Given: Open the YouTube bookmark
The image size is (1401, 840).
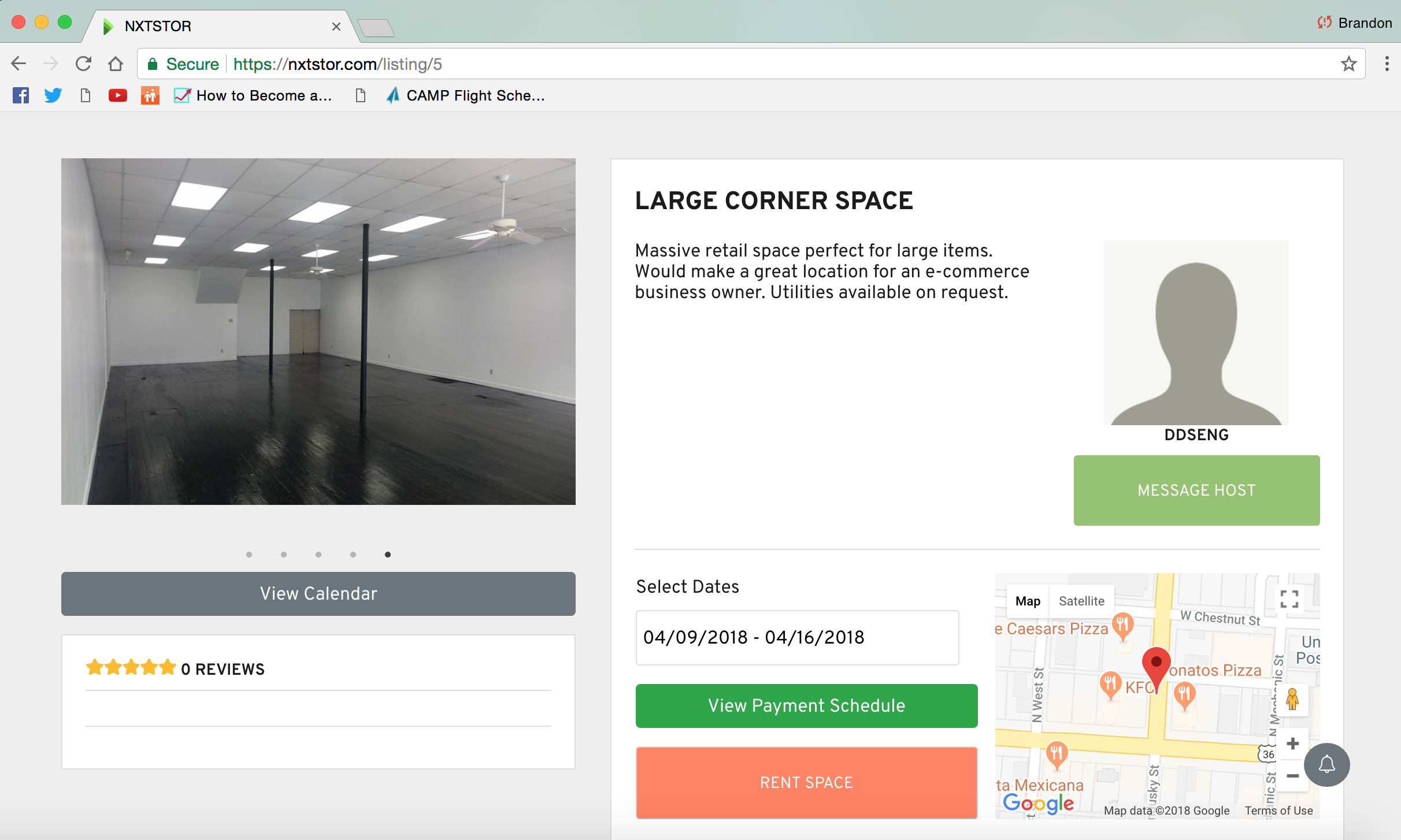Looking at the screenshot, I should click(x=117, y=95).
